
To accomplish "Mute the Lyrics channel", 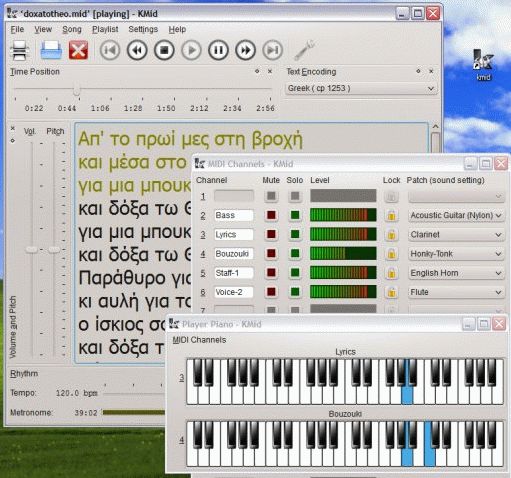I will point(271,235).
